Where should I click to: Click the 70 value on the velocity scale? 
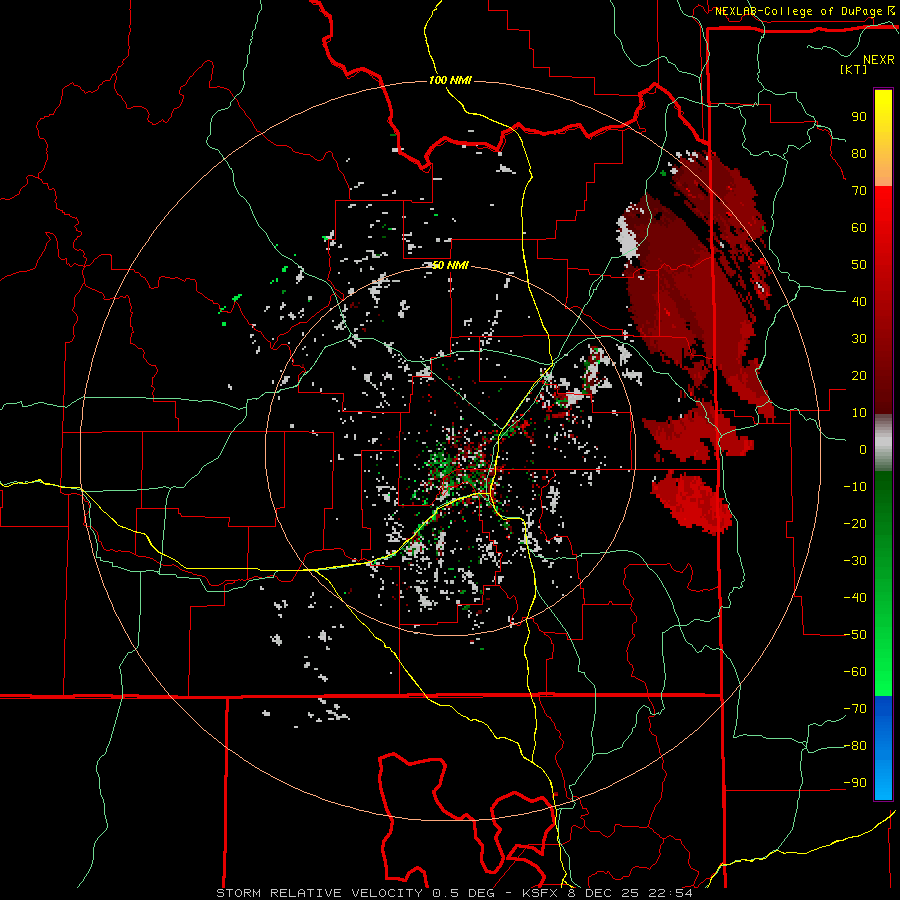point(859,191)
